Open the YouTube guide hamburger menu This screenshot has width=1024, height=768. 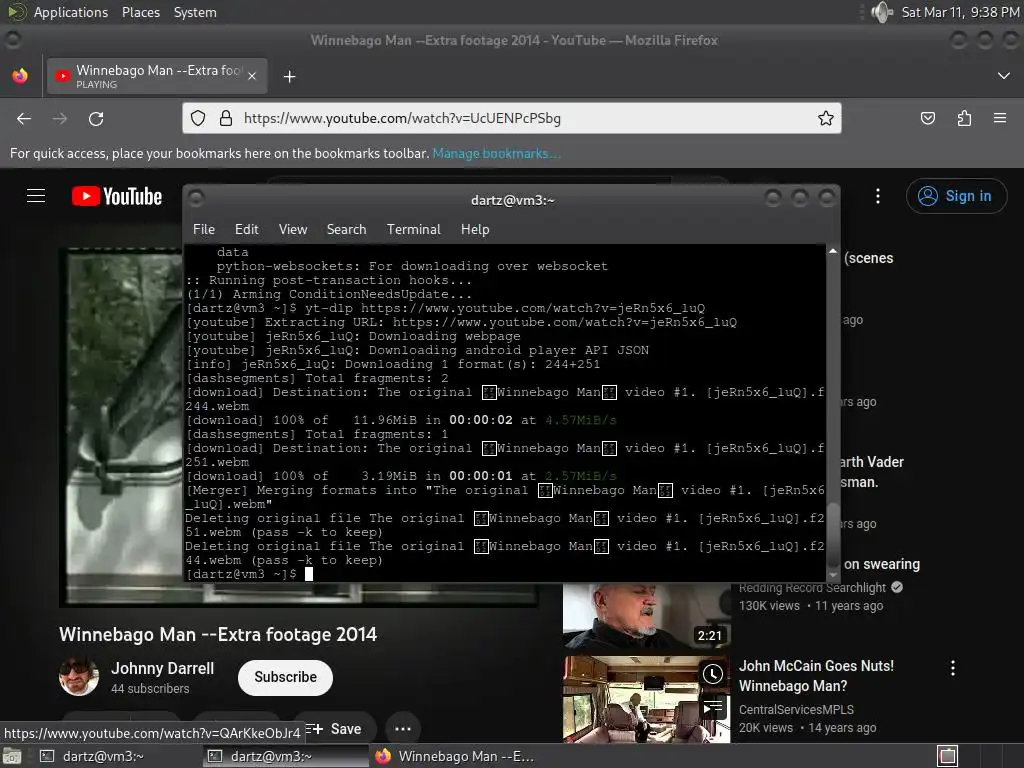coord(36,196)
